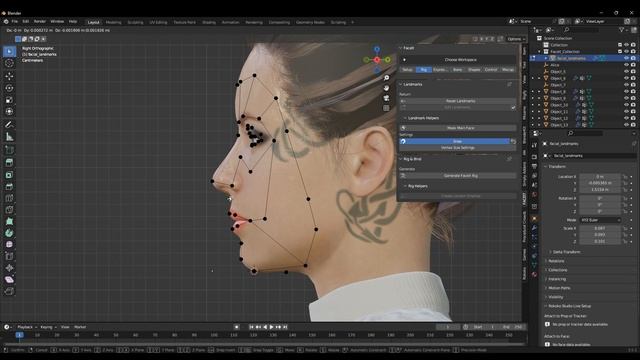640x360 pixels.
Task: Toggle exclude checkbox for Collection
Action: [620, 45]
